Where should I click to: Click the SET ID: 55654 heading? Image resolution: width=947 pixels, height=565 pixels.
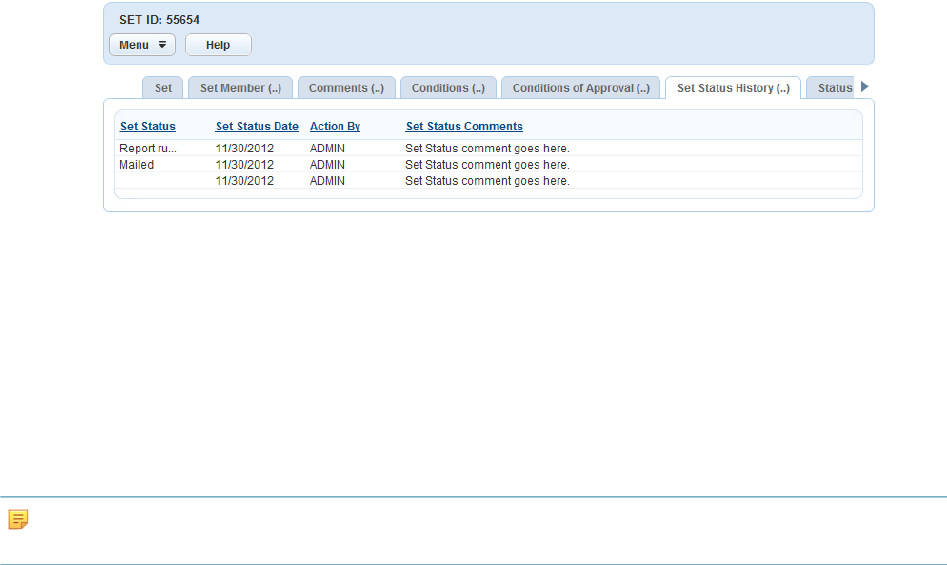coord(159,20)
